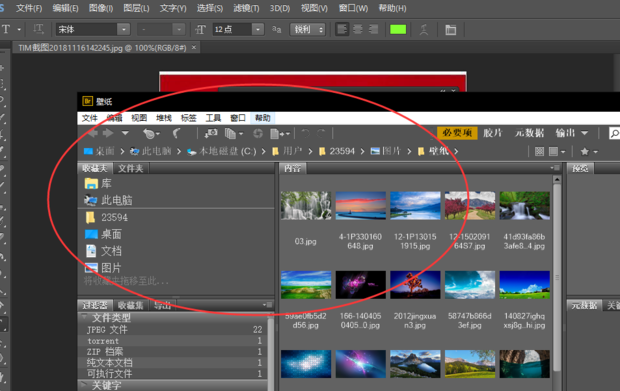Open the recent folders dropdown arrow in Bridge
Screen dimensions: 620x391
[125, 134]
